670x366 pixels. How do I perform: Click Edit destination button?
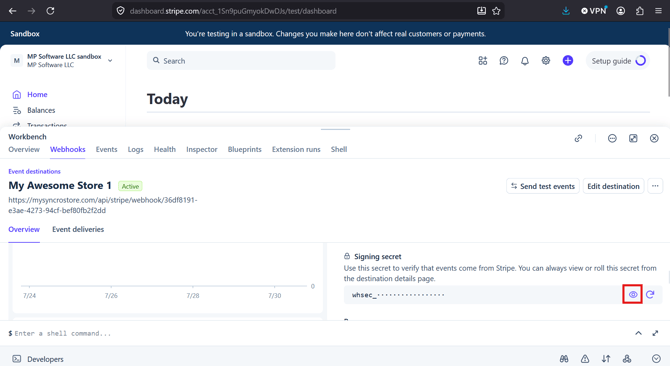pyautogui.click(x=613, y=186)
